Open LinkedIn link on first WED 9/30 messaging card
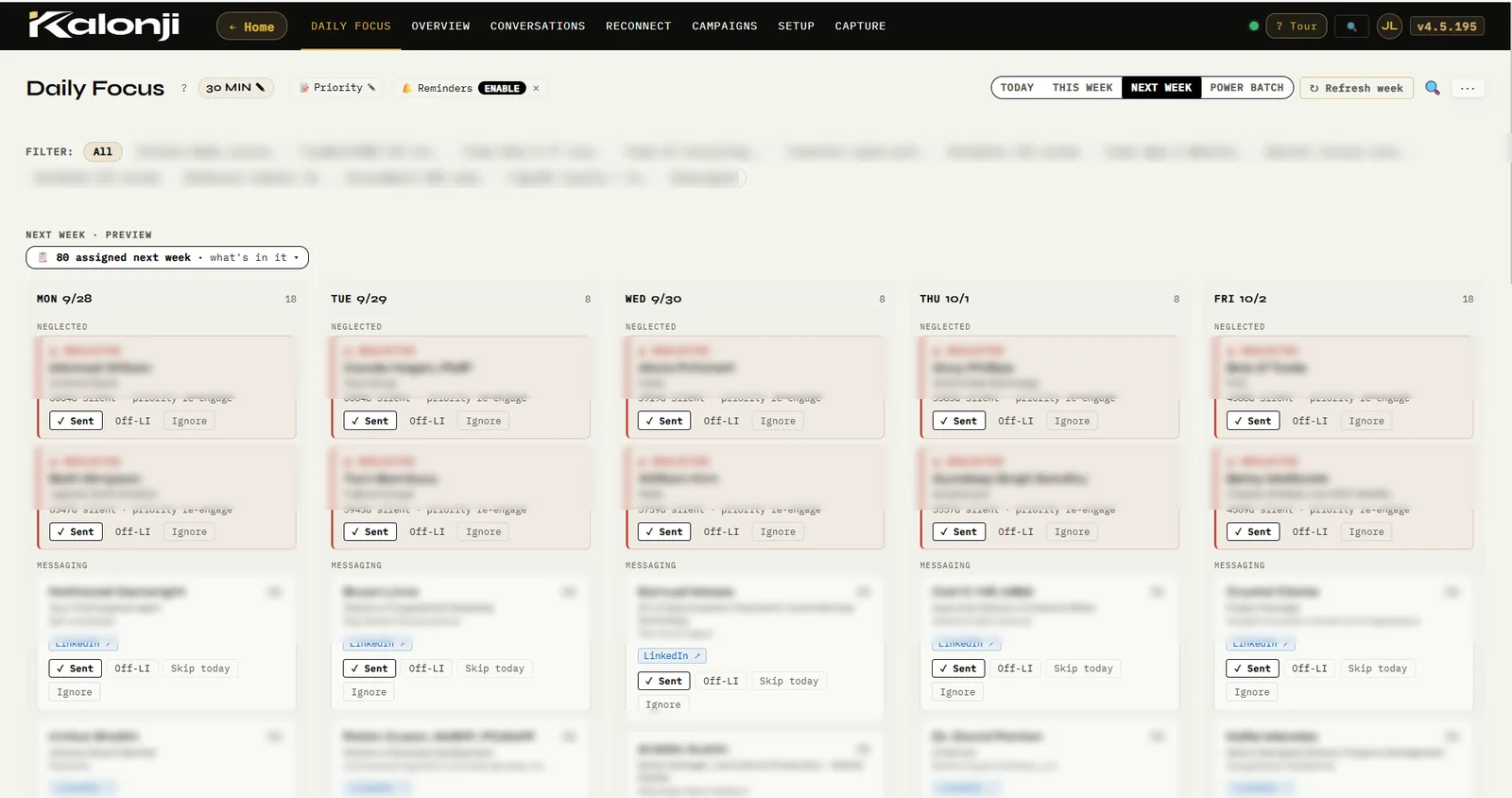 click(672, 656)
